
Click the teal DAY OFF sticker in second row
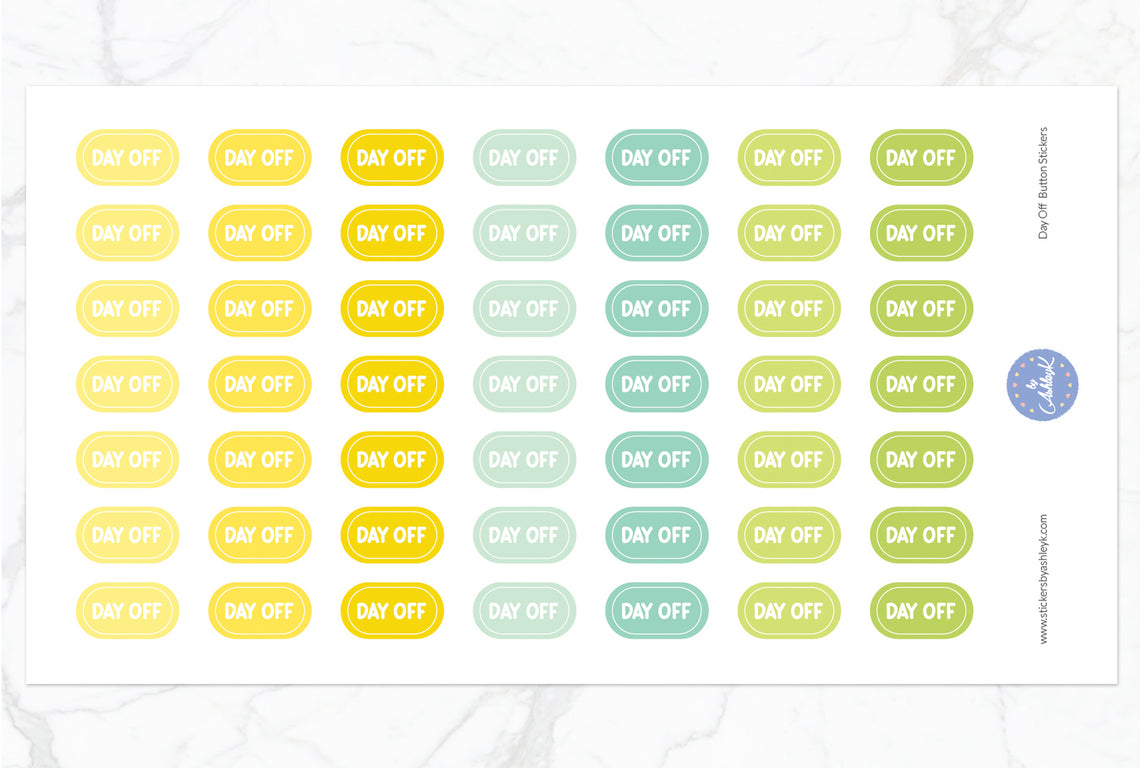pos(656,233)
